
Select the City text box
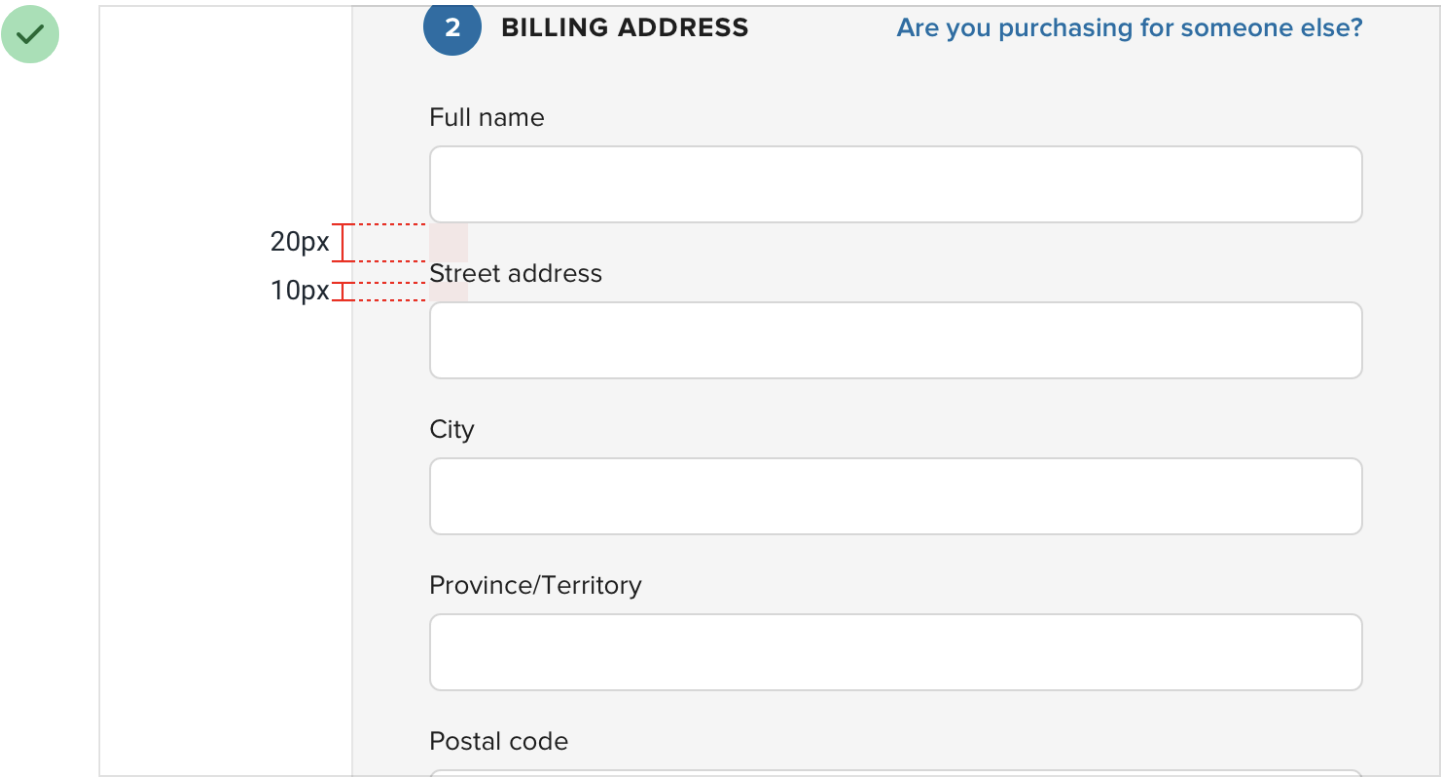point(895,497)
